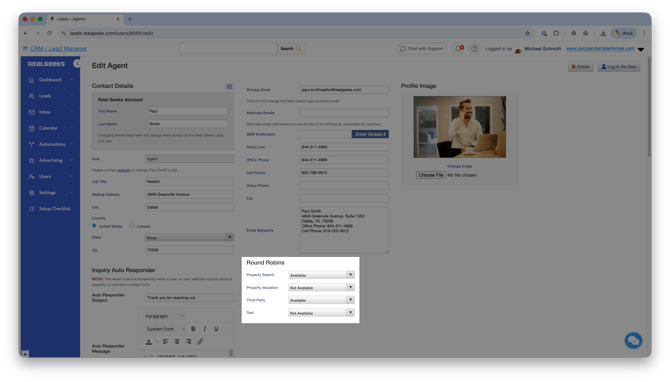This screenshot has width=670, height=382.
Task: Open the Dashboard sidebar item
Action: click(x=50, y=80)
